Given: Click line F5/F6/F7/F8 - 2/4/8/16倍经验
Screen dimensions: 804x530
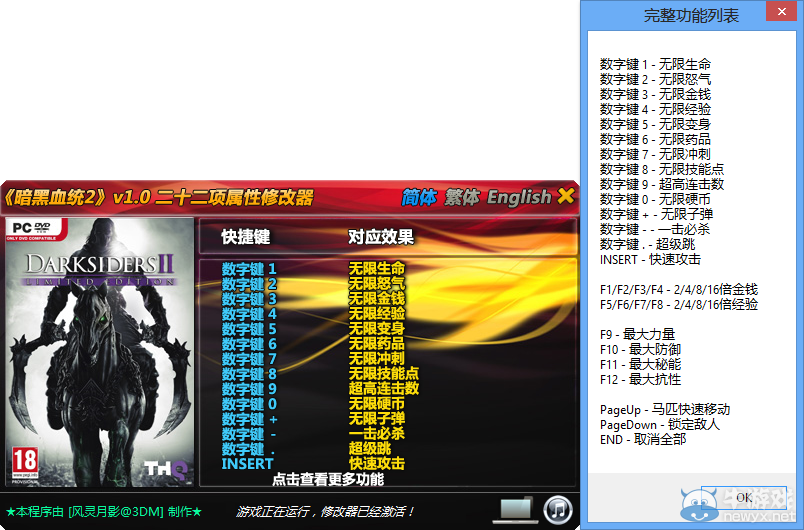Looking at the screenshot, I should tap(679, 304).
